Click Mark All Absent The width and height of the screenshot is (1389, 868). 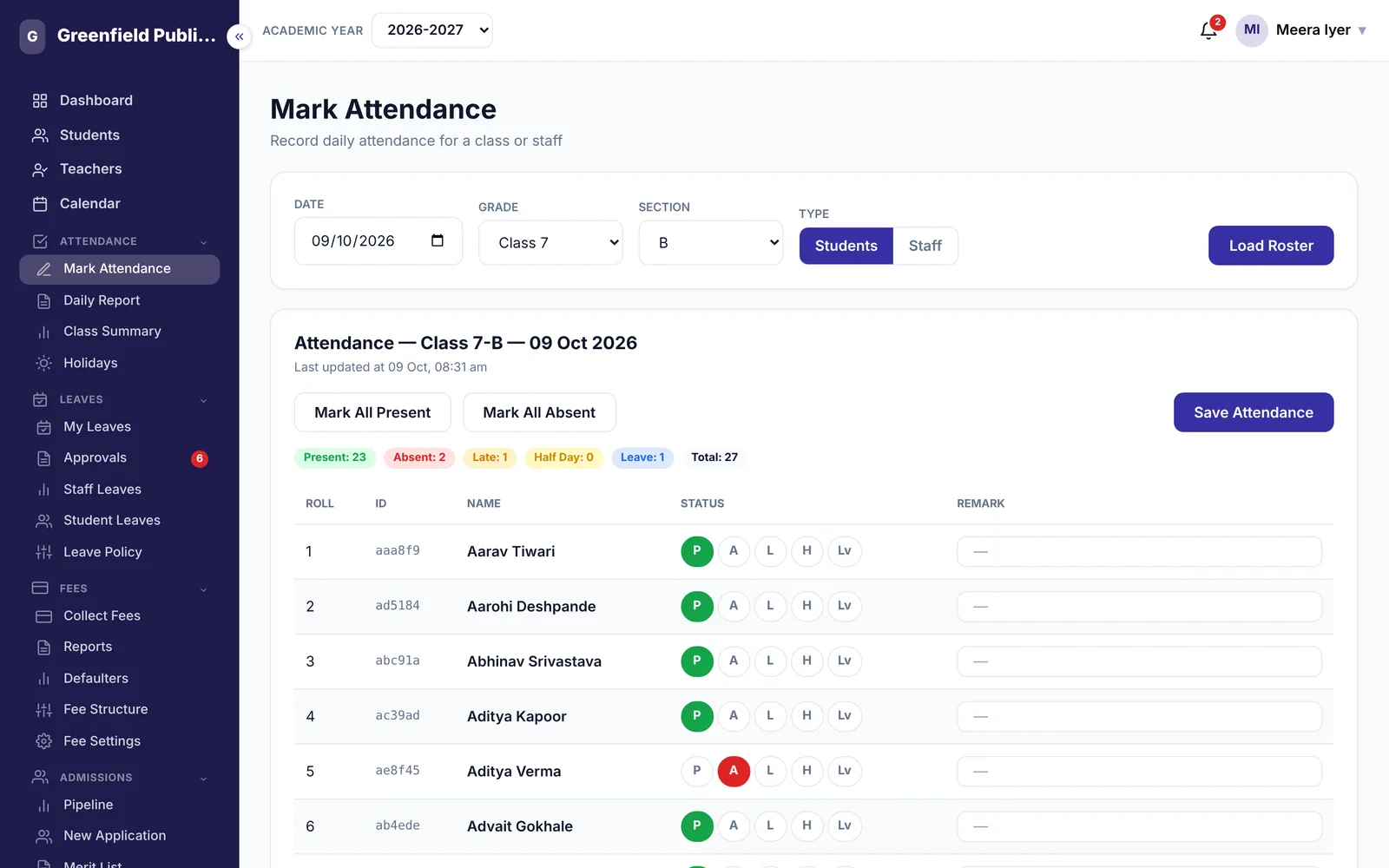(539, 412)
